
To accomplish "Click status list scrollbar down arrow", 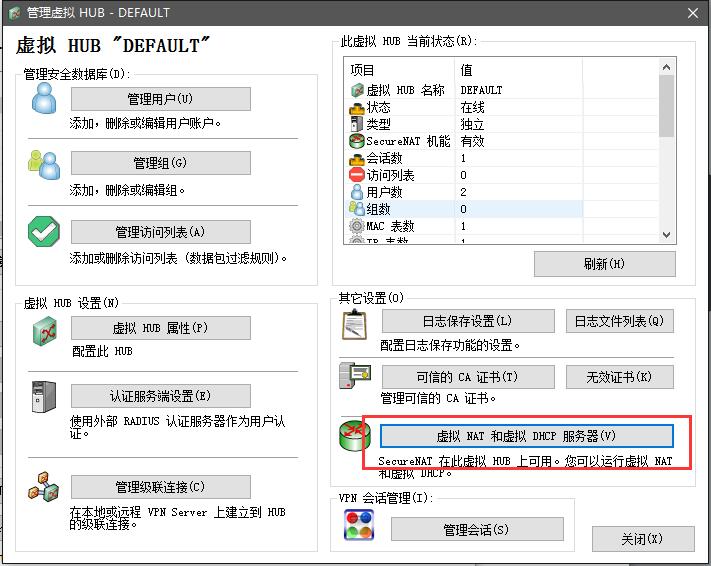I will [x=666, y=234].
